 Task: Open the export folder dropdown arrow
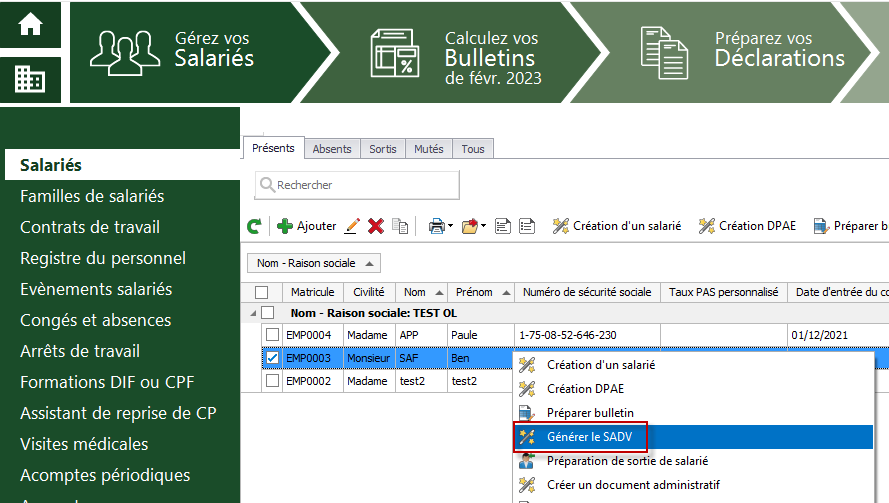tap(484, 226)
